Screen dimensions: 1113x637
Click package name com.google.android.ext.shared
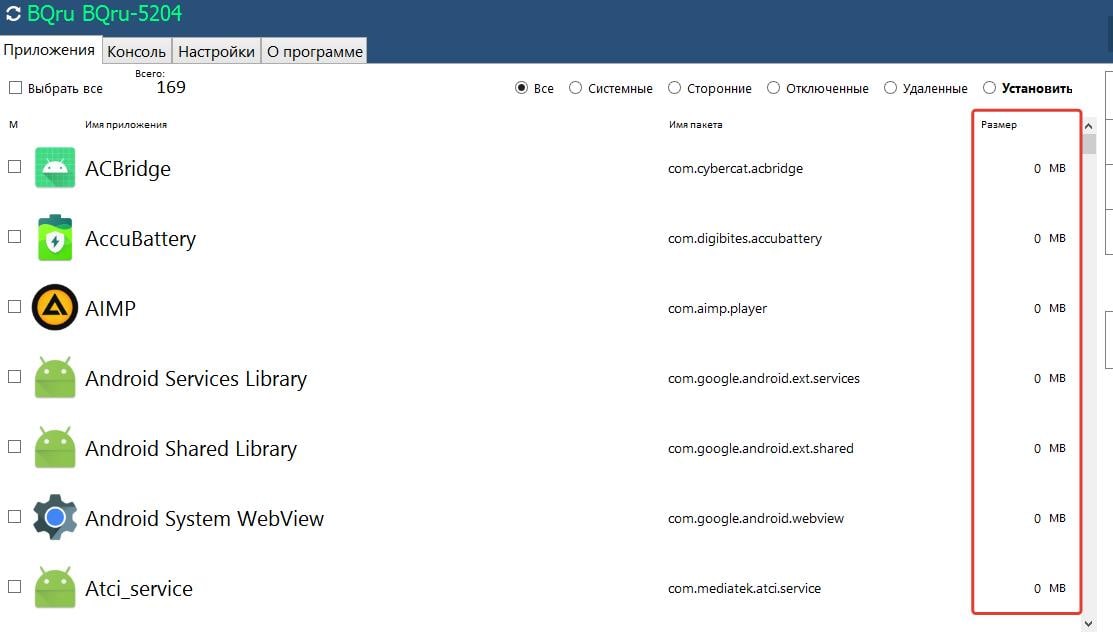(760, 448)
